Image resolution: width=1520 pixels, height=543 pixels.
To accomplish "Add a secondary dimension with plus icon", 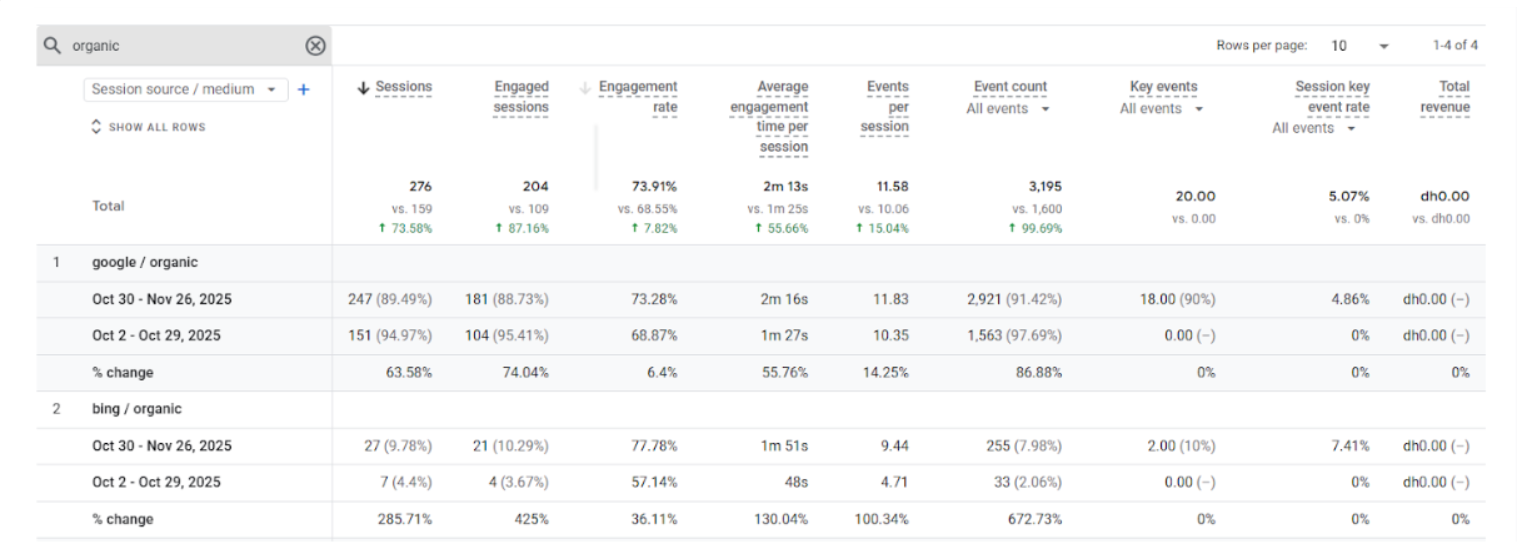I will coord(304,90).
